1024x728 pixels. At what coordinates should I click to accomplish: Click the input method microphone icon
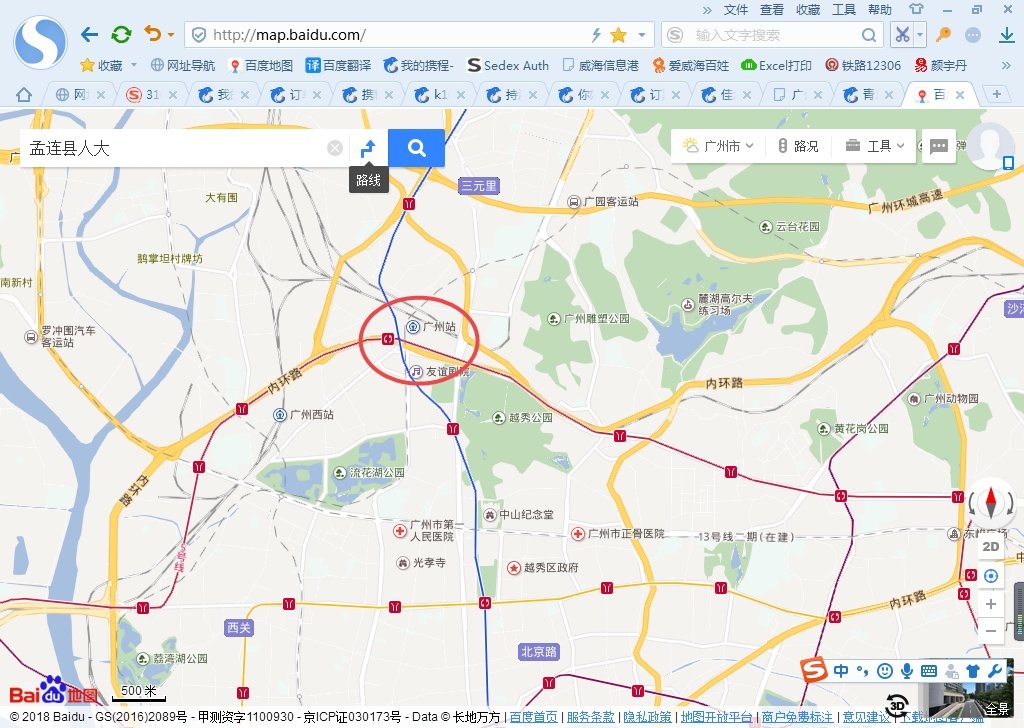[906, 671]
